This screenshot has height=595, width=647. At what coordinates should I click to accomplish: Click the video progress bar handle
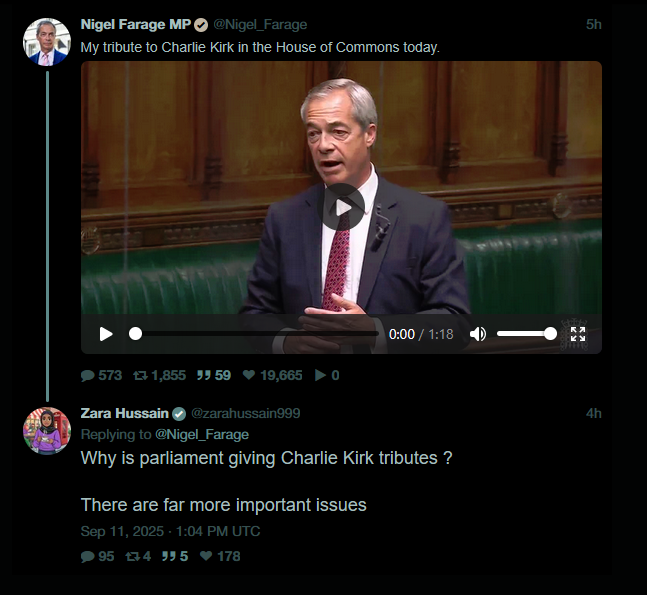(135, 333)
